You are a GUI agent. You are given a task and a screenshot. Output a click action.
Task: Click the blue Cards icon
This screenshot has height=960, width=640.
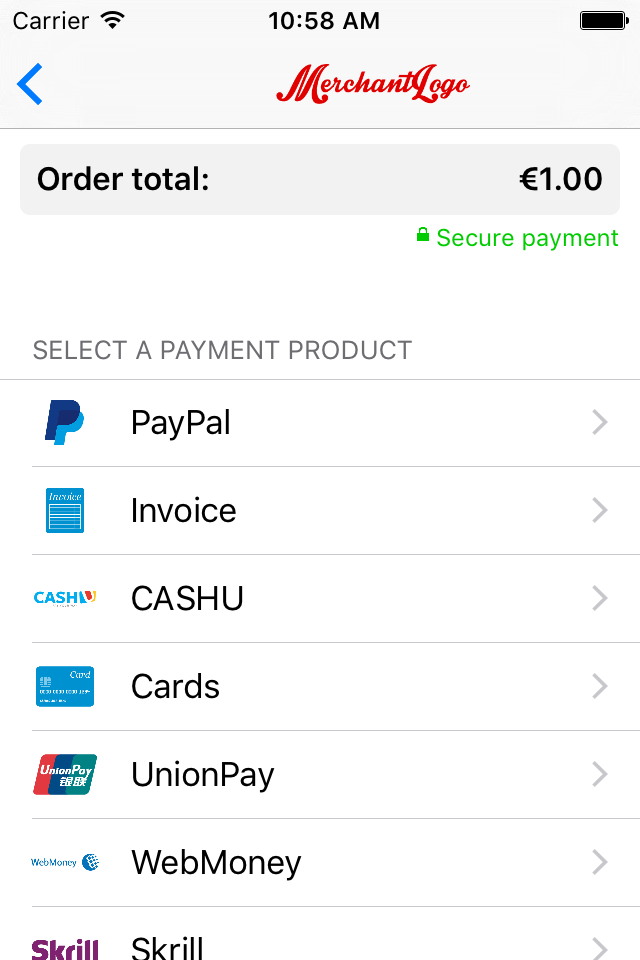pos(64,686)
